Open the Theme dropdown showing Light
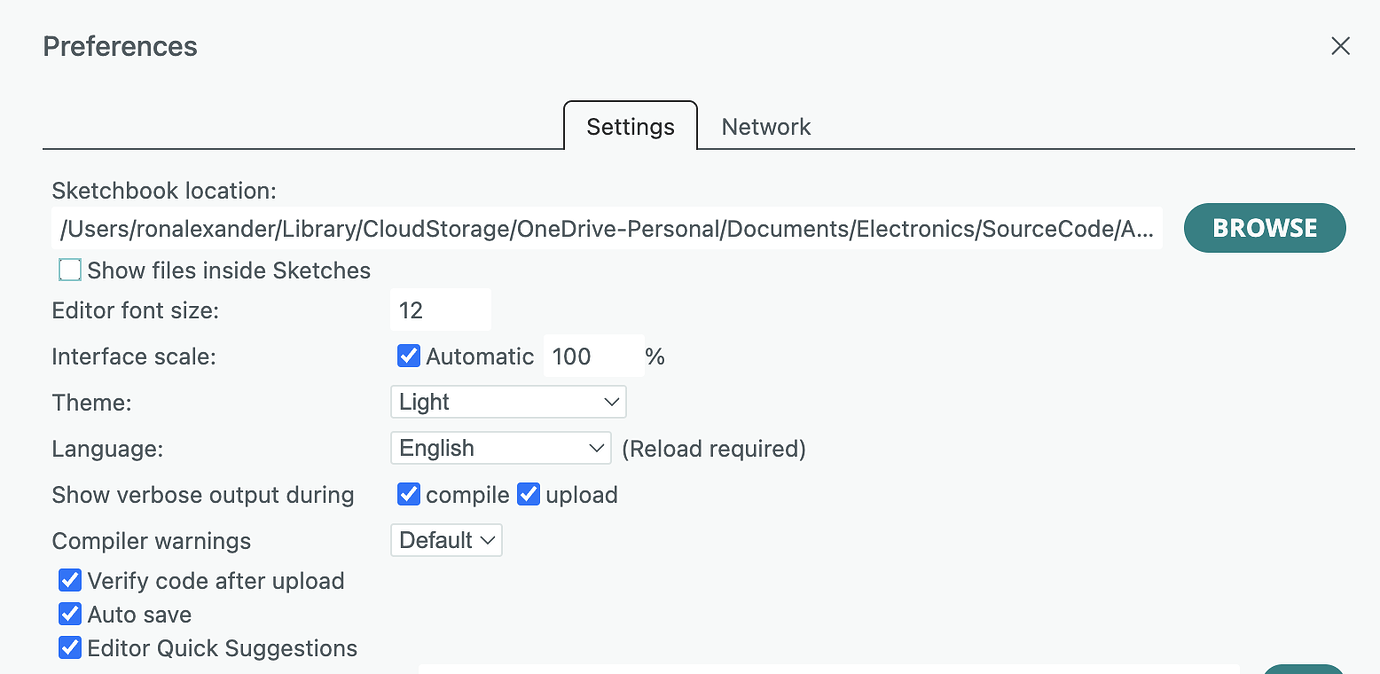The image size is (1380, 674). point(507,402)
